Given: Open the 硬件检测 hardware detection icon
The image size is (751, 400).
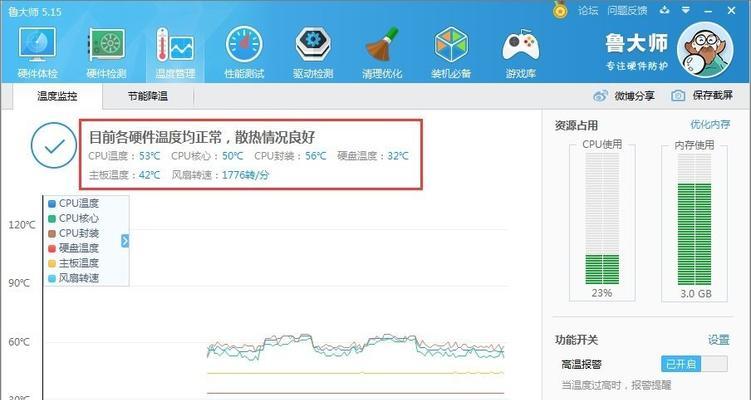Looking at the screenshot, I should pyautogui.click(x=106, y=45).
